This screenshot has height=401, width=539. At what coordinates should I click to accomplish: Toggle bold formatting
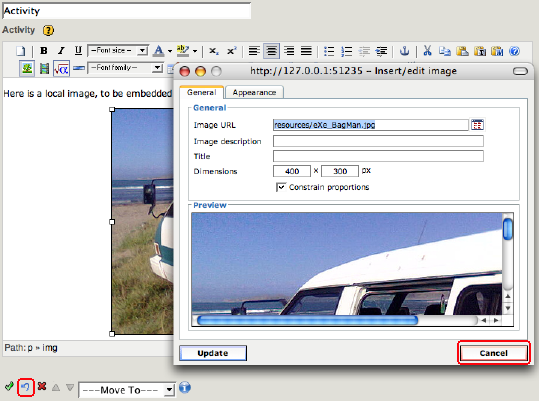pos(44,51)
